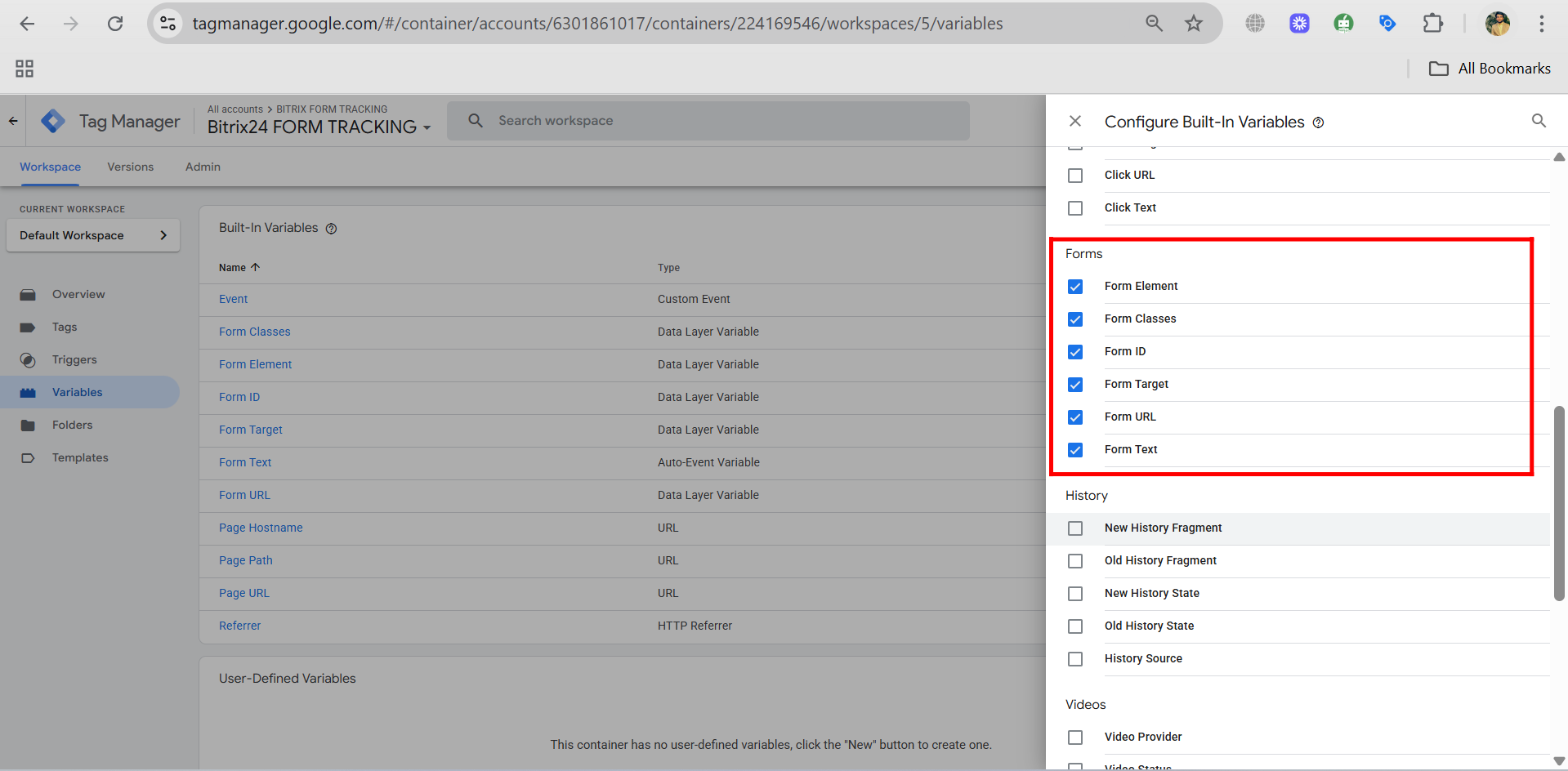The height and width of the screenshot is (771, 1568).
Task: Open the green robot extension icon
Action: click(1343, 24)
